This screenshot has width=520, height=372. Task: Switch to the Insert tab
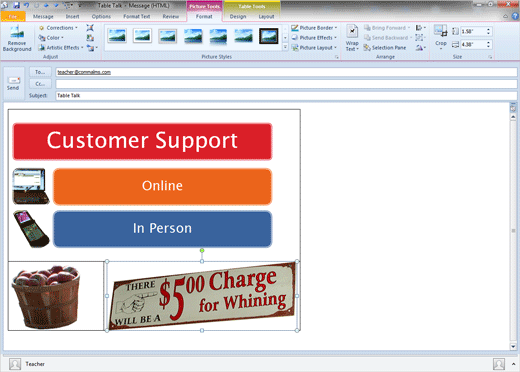(x=72, y=16)
